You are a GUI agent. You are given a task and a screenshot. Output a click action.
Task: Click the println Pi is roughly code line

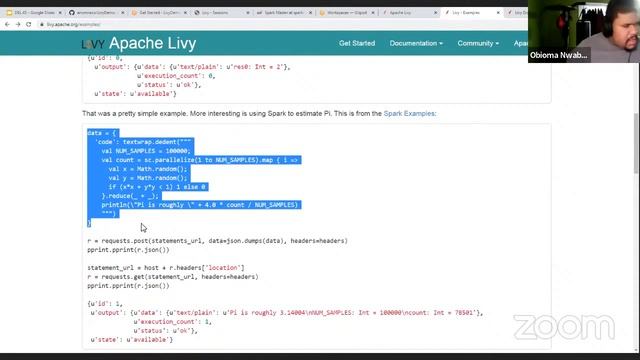tap(200, 205)
